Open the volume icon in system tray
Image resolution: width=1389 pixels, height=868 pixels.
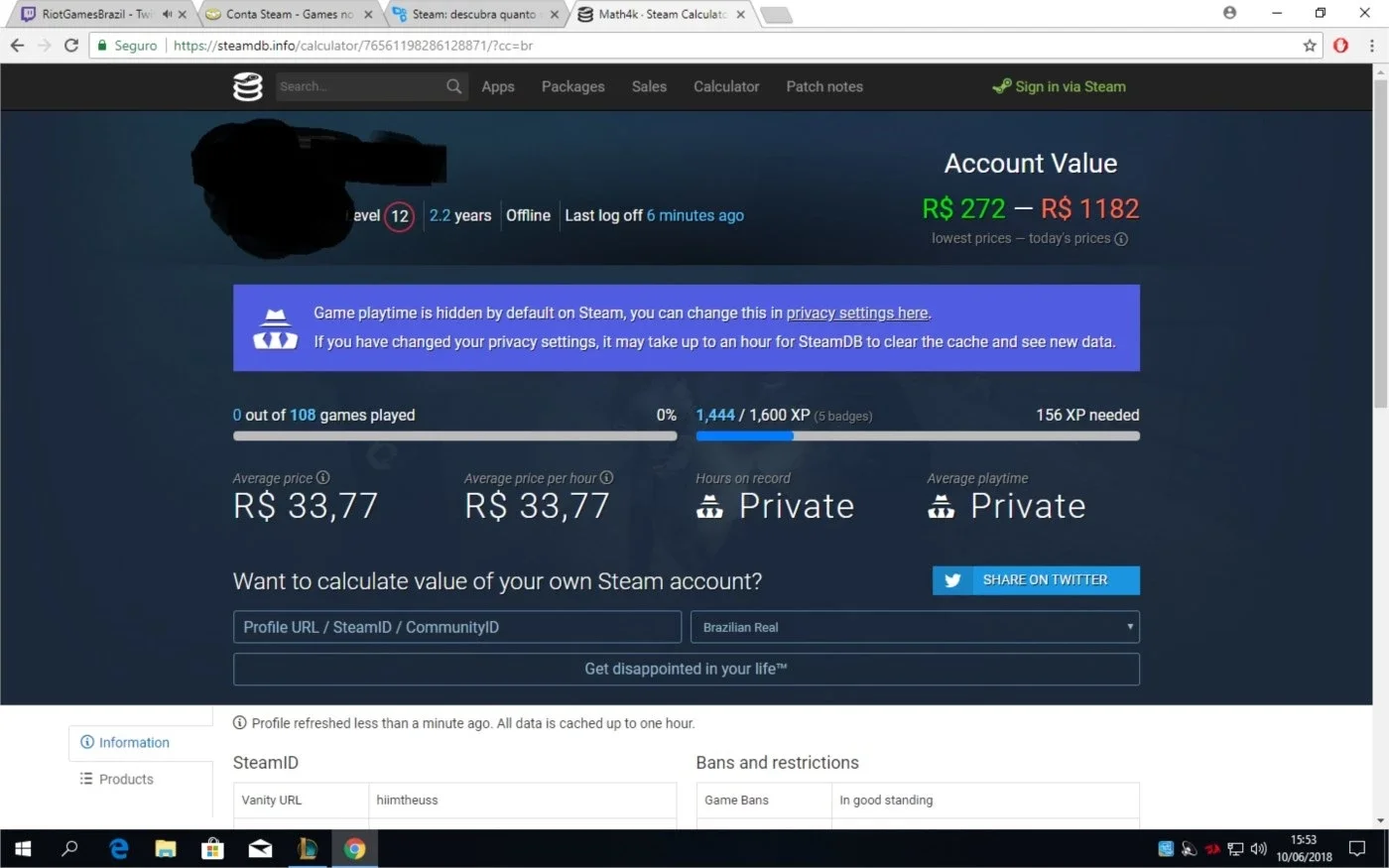click(x=1259, y=849)
